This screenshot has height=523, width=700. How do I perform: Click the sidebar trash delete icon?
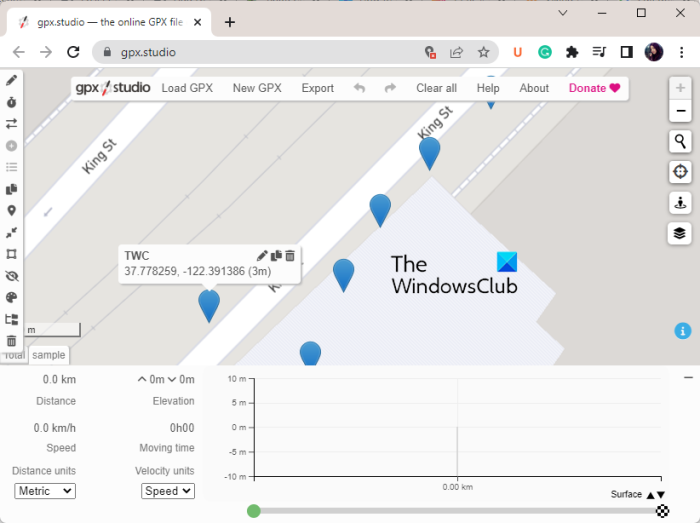(x=12, y=341)
